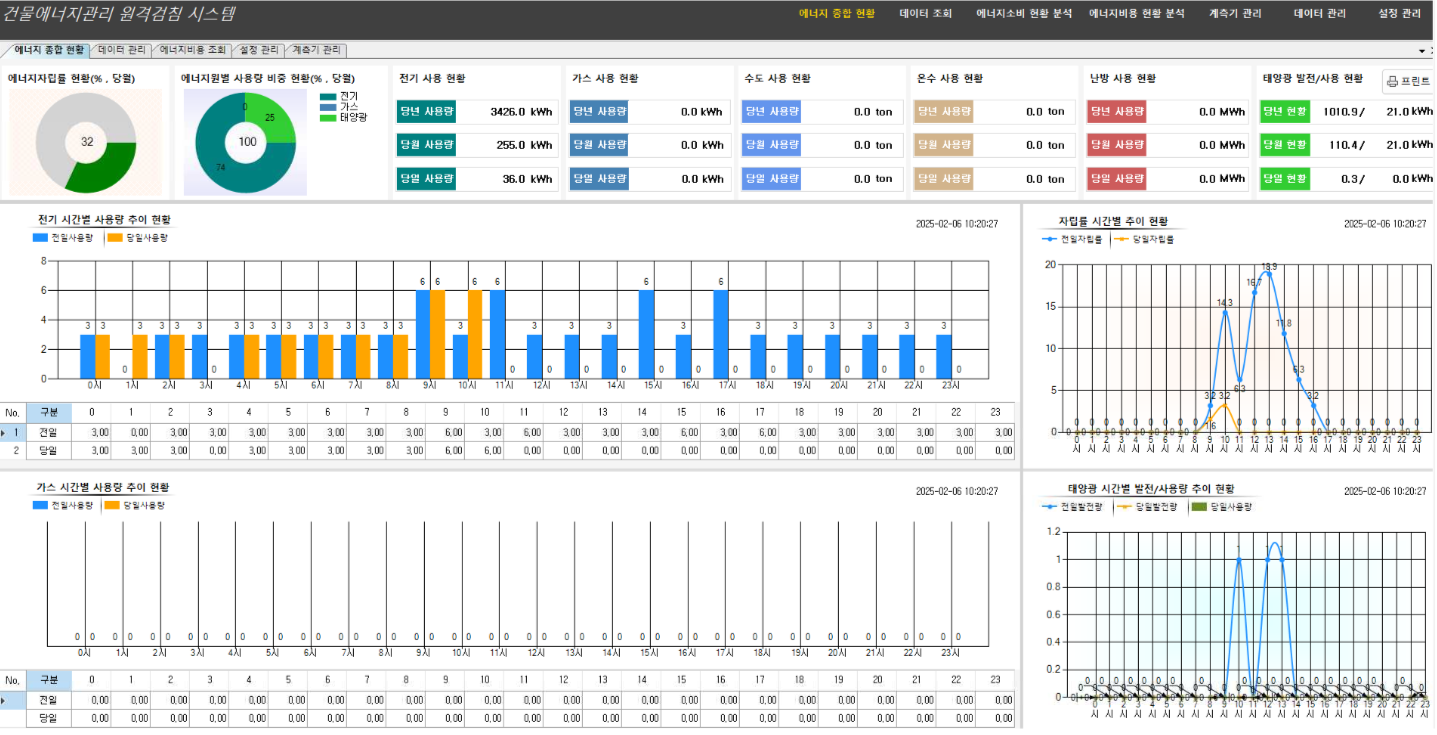1437x735 pixels.
Task: Select row arrow indicator in gas table
Action: 5,700
